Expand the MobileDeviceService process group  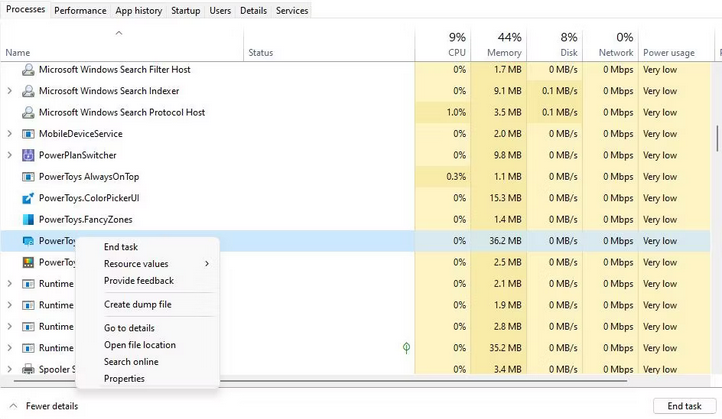[x=9, y=134]
